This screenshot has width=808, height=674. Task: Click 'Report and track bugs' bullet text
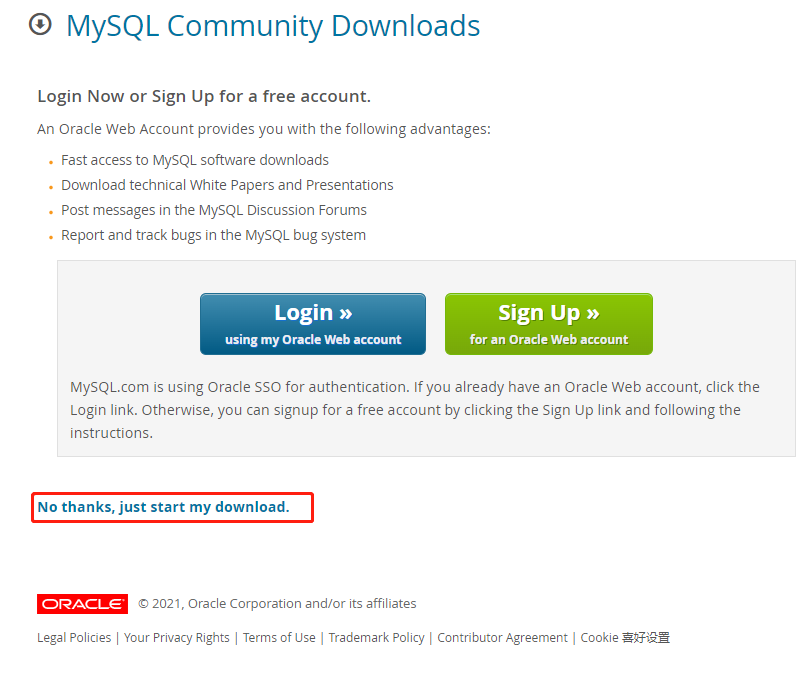tap(213, 235)
